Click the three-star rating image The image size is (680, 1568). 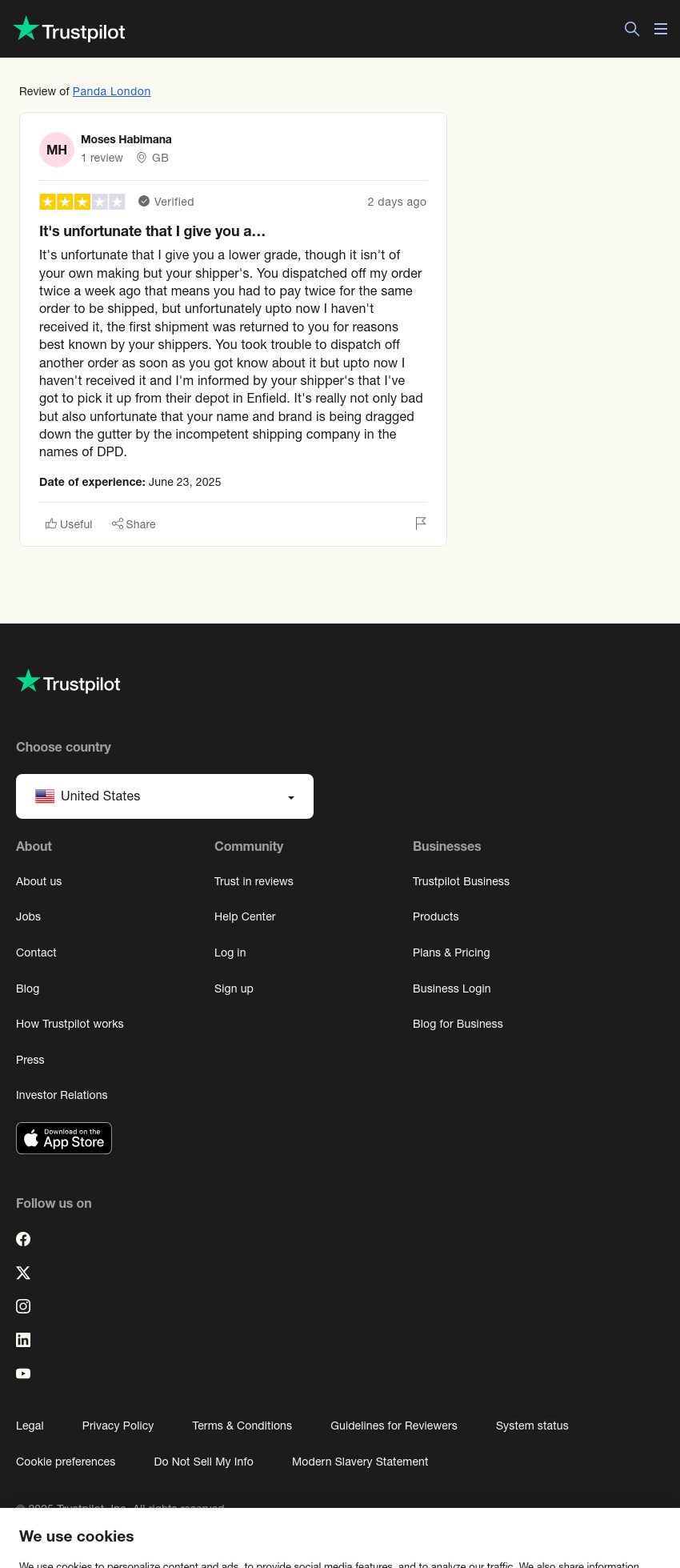(x=82, y=202)
